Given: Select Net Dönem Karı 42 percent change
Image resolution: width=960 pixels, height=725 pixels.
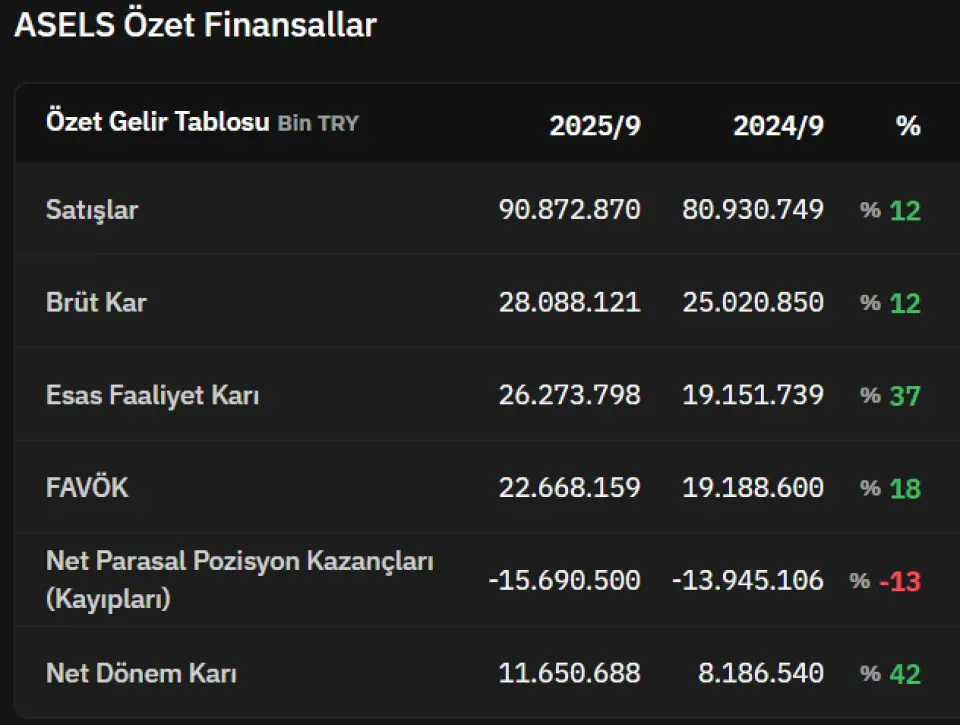Looking at the screenshot, I should 904,674.
